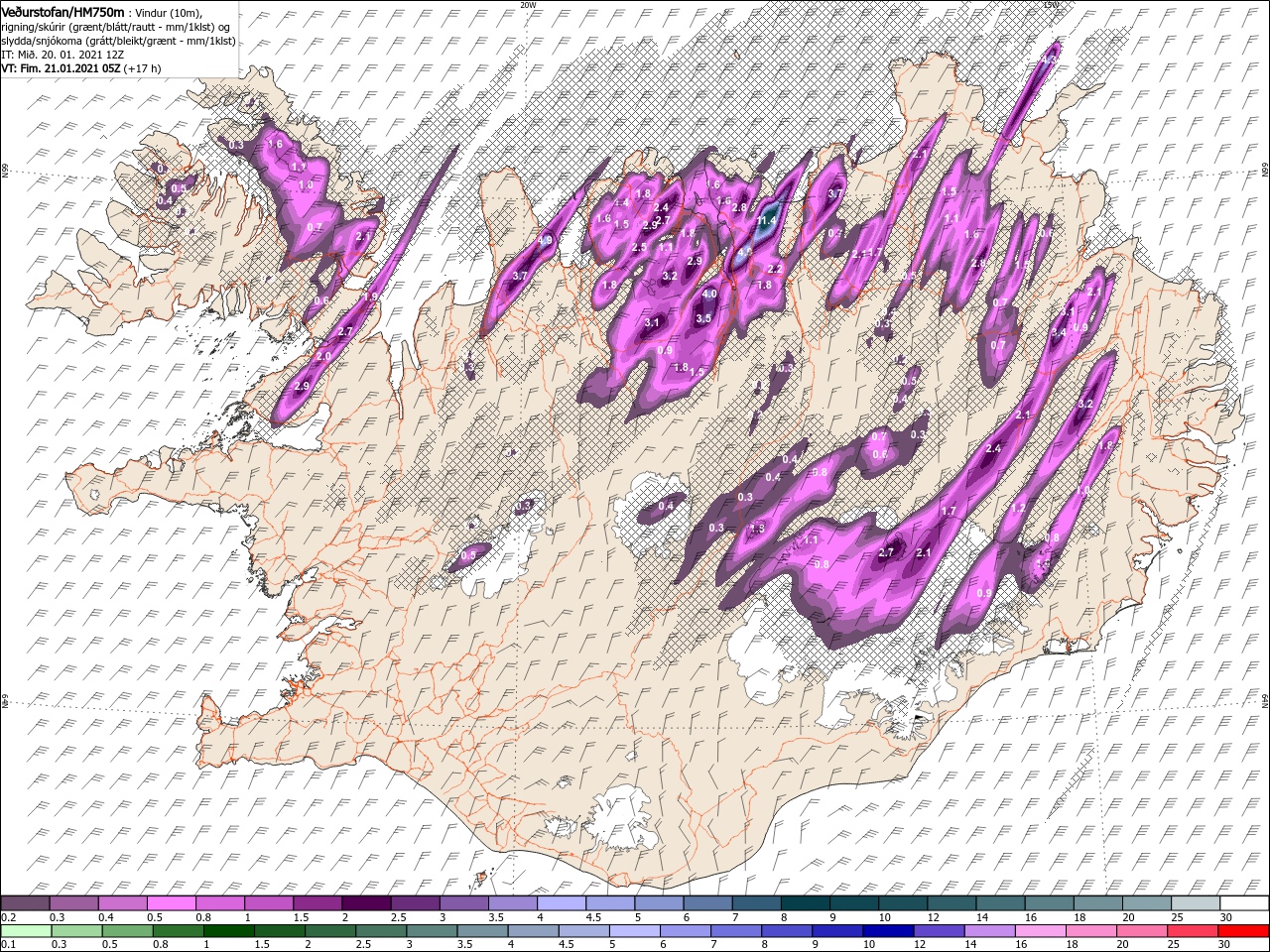The image size is (1270, 952).
Task: Pick the top-row legend swatch labeled 3
Action: (x=463, y=902)
